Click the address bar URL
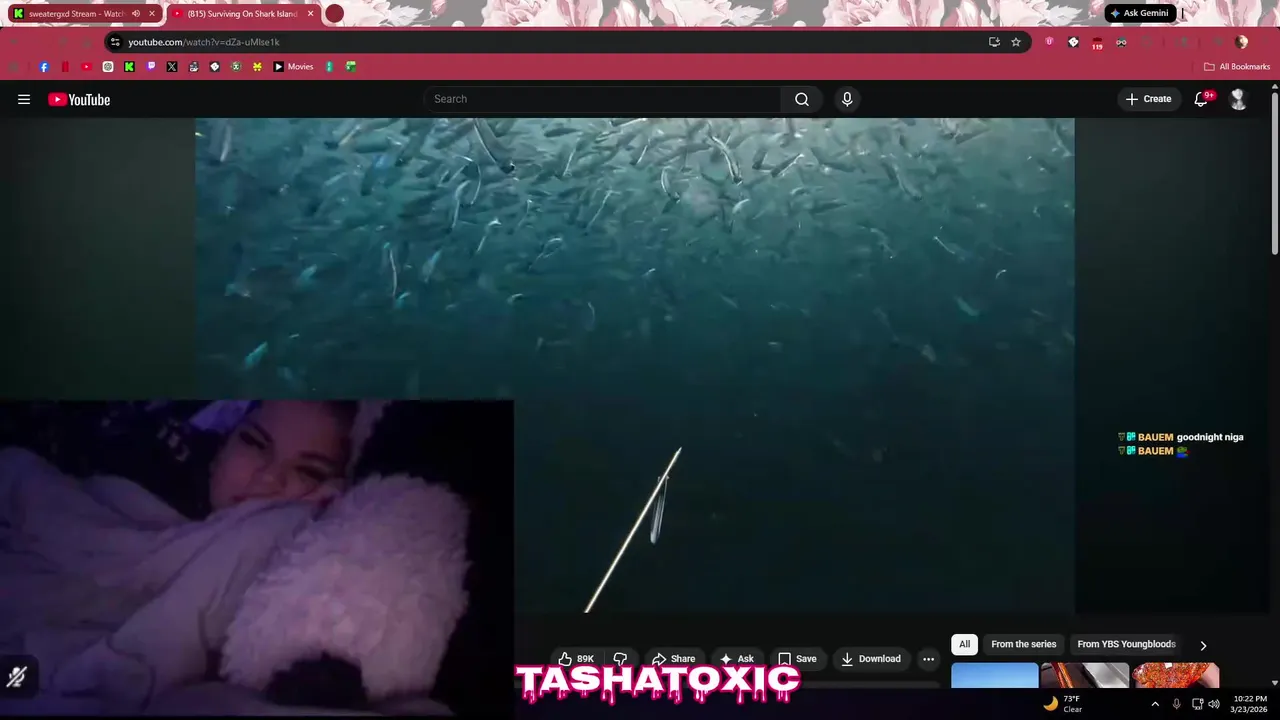 [x=204, y=42]
